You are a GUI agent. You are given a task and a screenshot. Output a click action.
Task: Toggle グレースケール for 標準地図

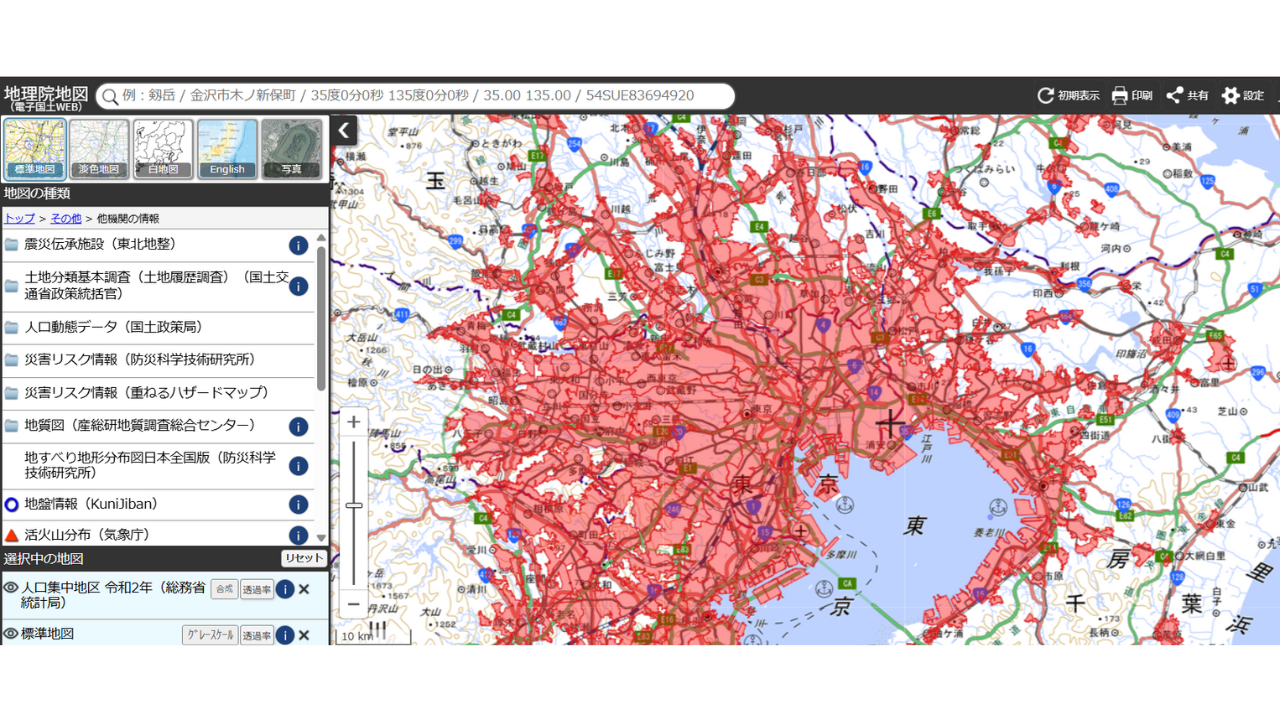(x=210, y=635)
